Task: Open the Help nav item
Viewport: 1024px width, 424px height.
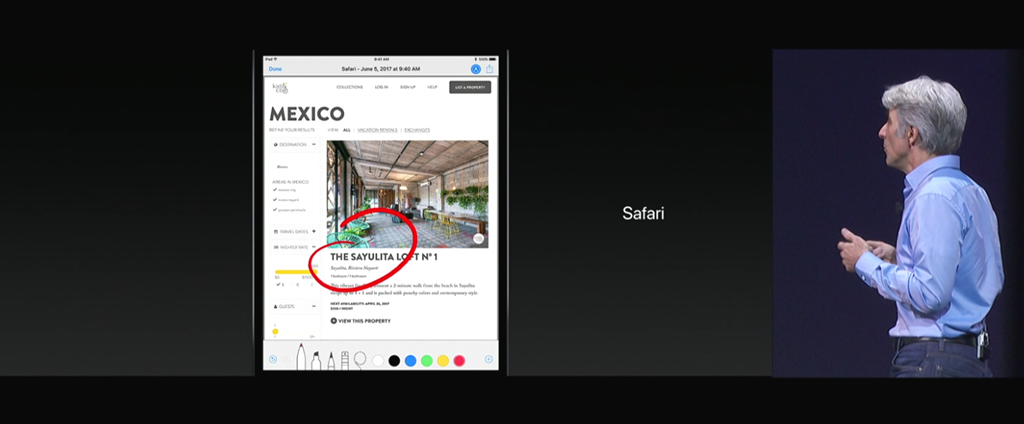Action: tap(432, 87)
